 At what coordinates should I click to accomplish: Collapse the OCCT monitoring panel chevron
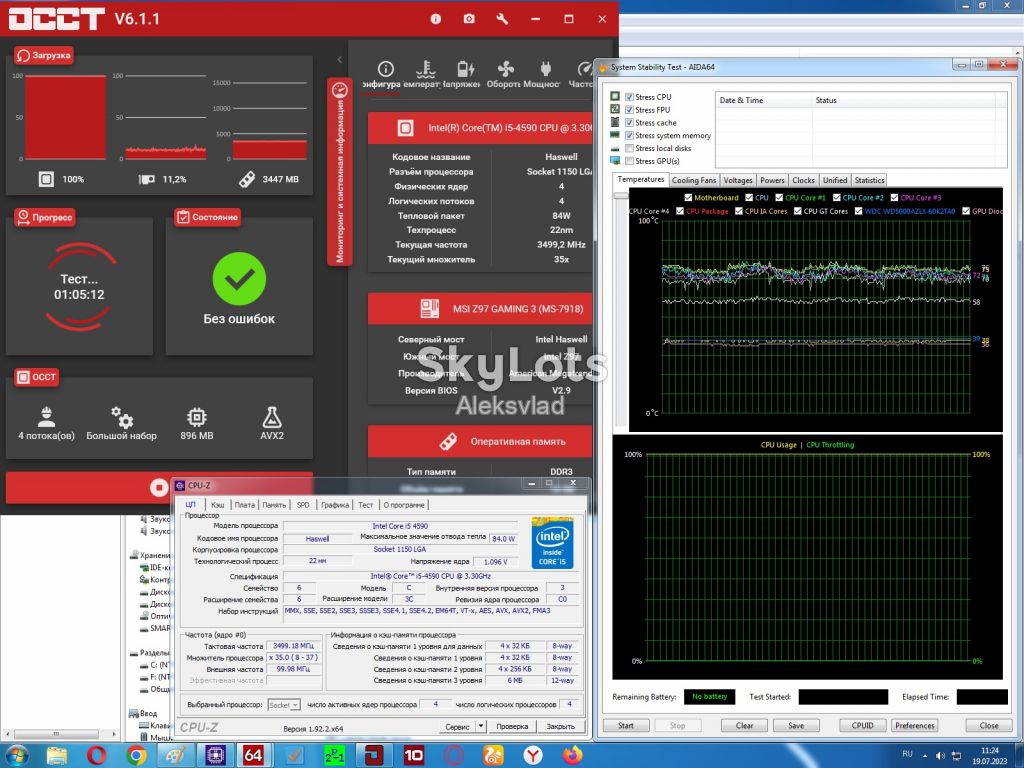[x=340, y=59]
